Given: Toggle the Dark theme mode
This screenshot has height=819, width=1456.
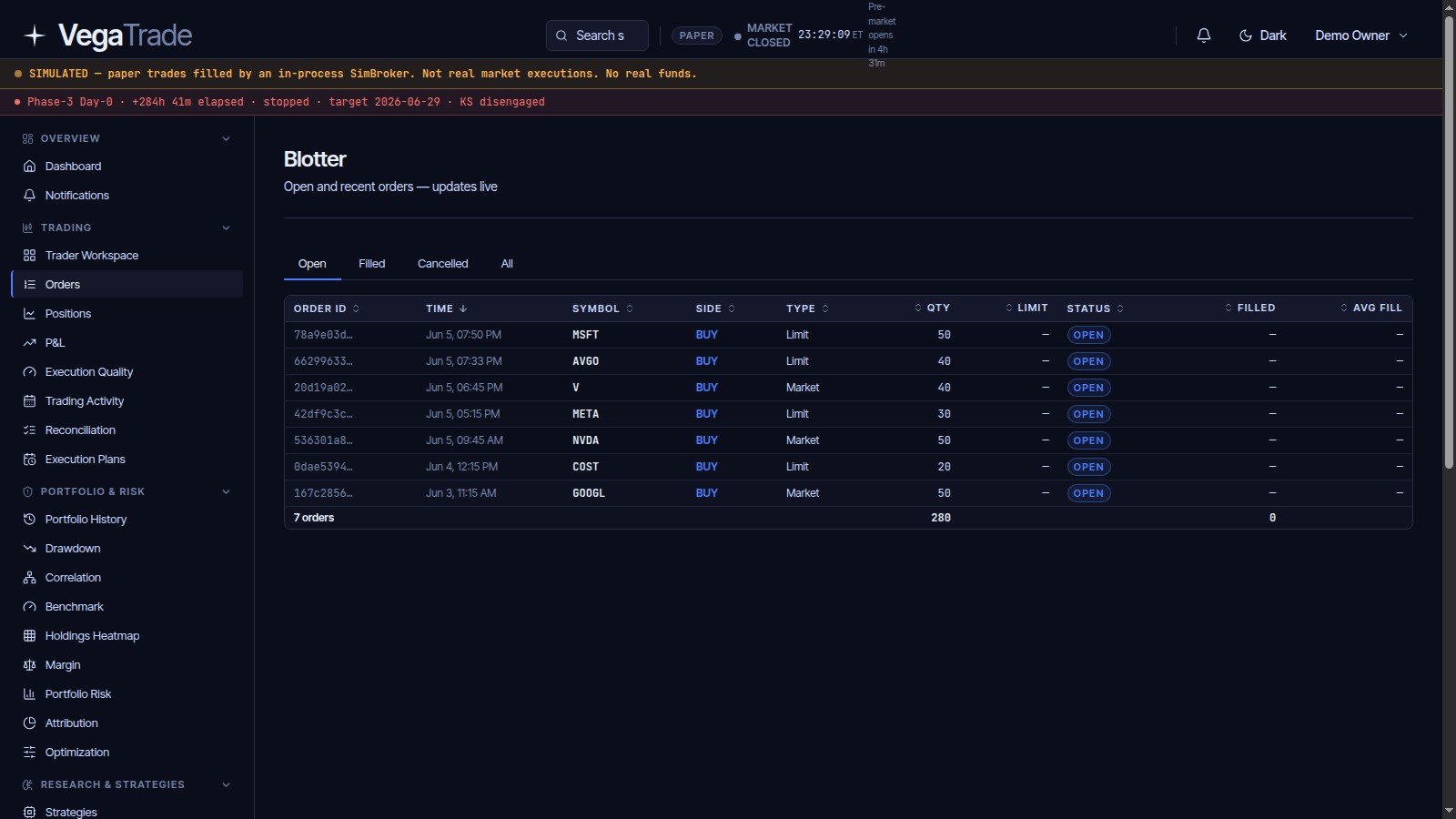Looking at the screenshot, I should pos(1262,35).
